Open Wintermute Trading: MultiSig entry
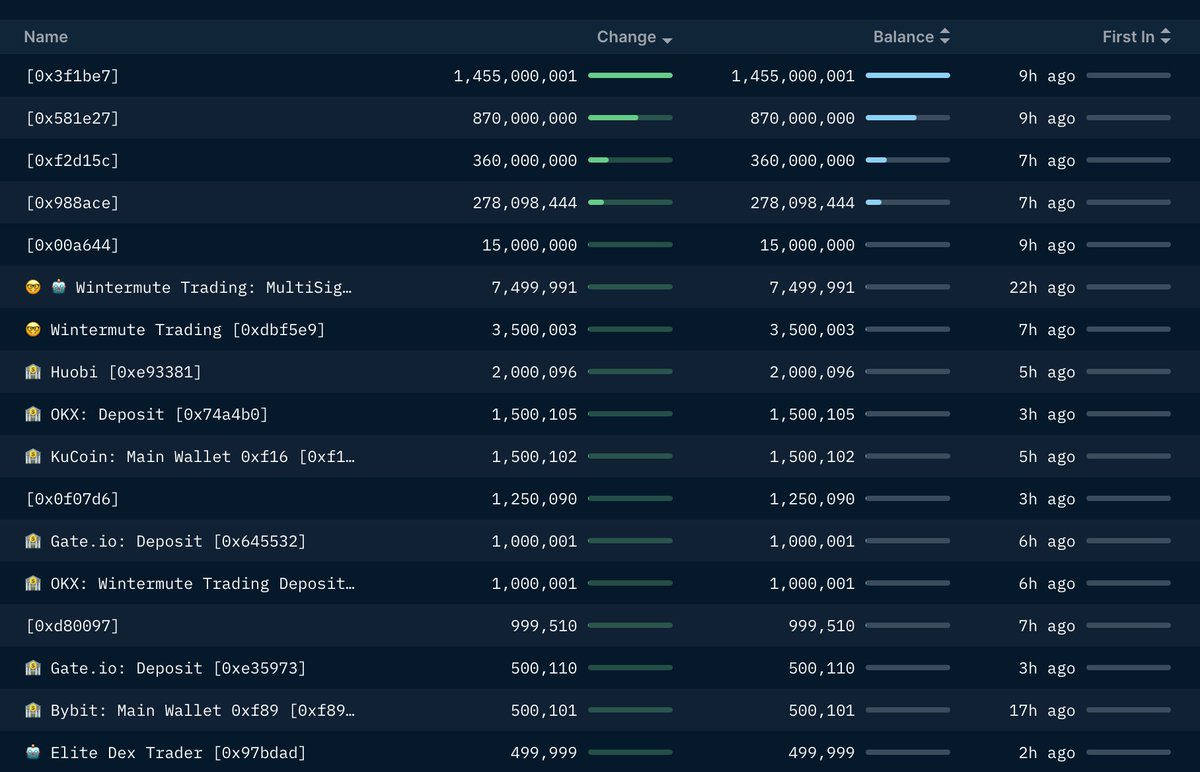Viewport: 1200px width, 772px height. (x=214, y=288)
